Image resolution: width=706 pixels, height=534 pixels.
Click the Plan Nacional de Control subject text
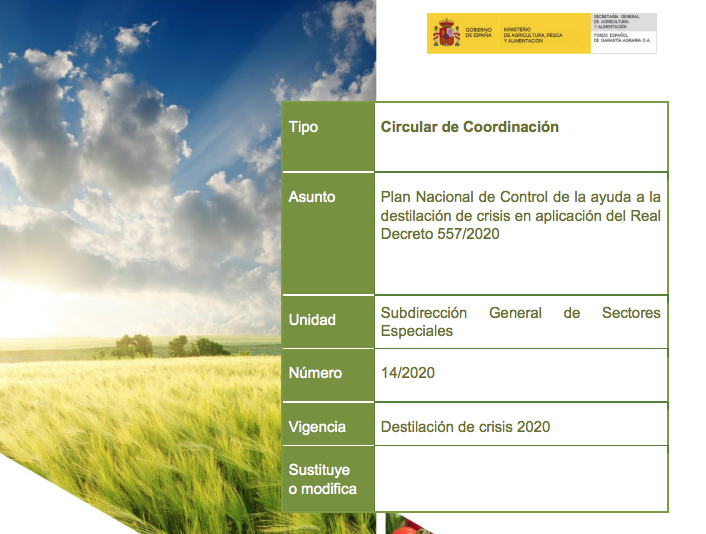coord(520,215)
